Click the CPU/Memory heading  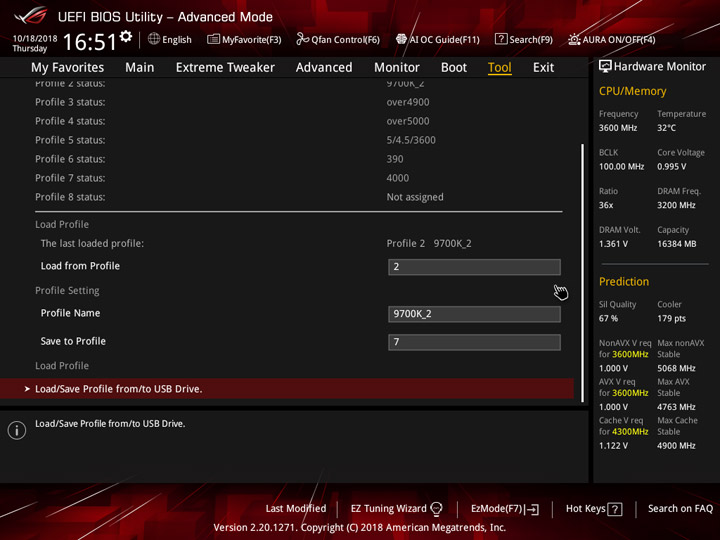click(x=632, y=91)
